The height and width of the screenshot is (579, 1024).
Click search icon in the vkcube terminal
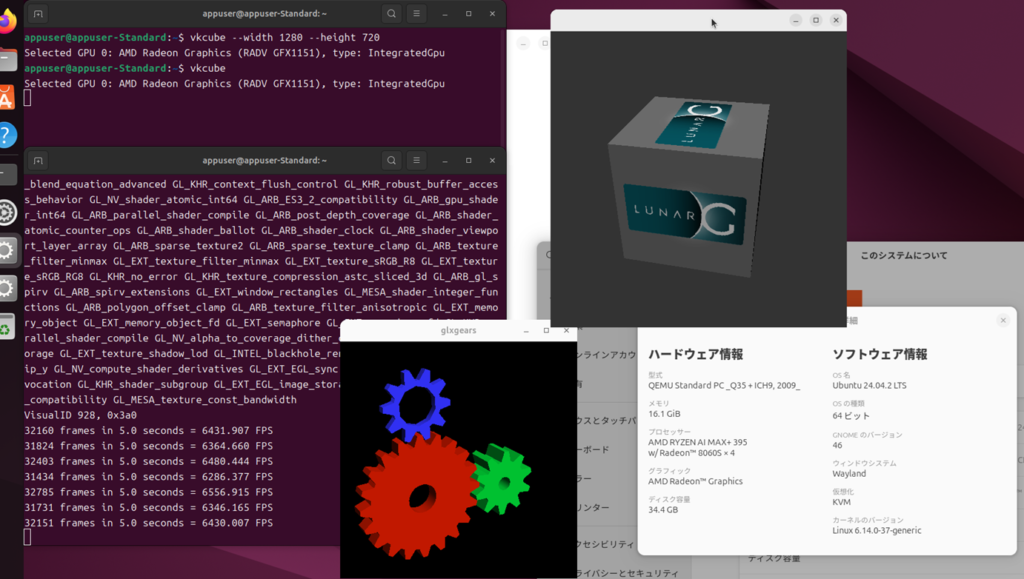(391, 14)
